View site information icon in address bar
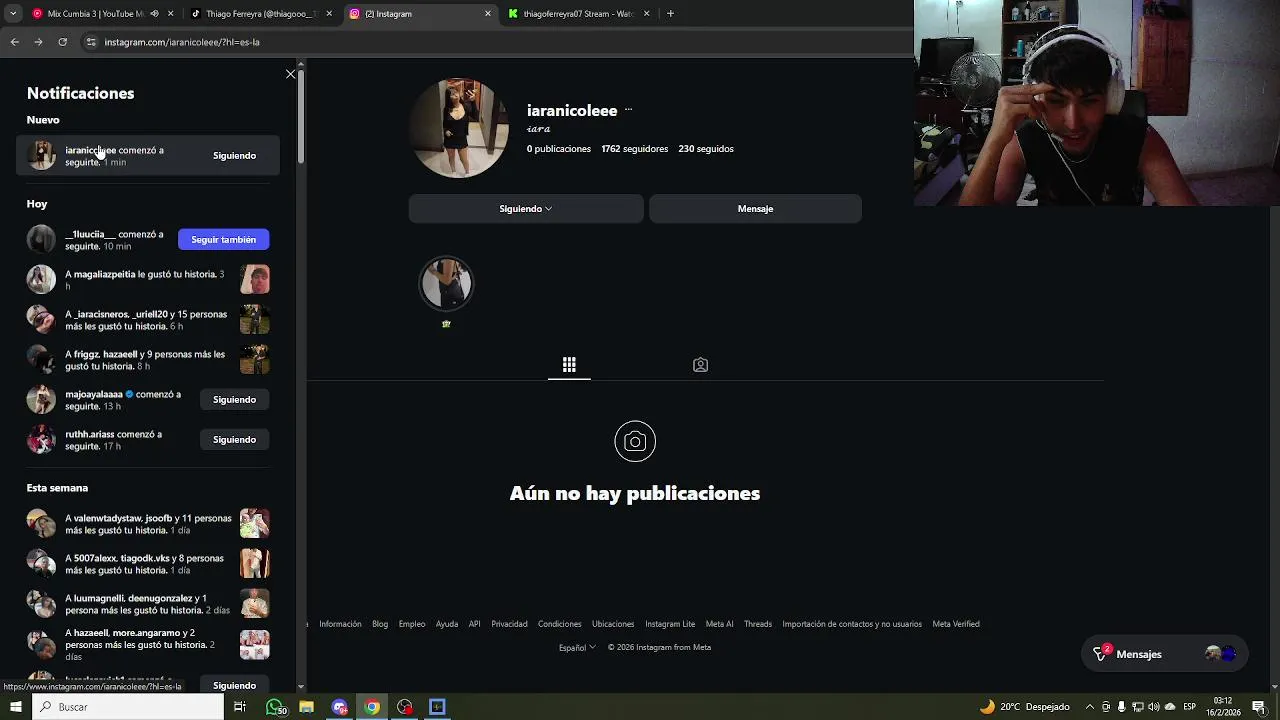Screen dimensions: 1280x720 (x=91, y=42)
